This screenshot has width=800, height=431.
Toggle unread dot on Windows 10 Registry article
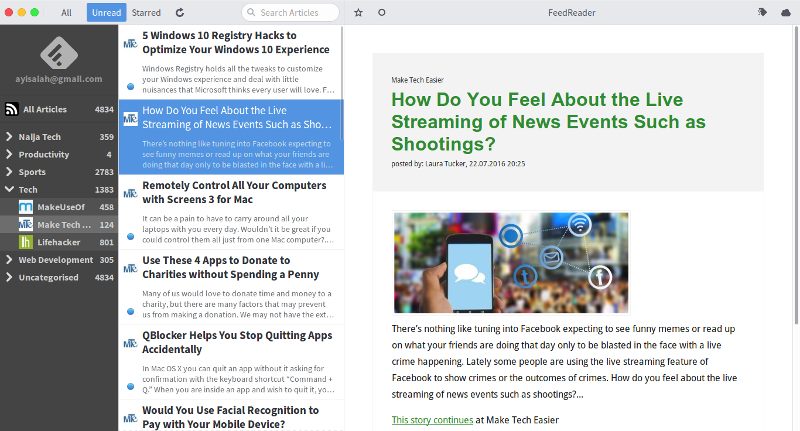coord(131,87)
